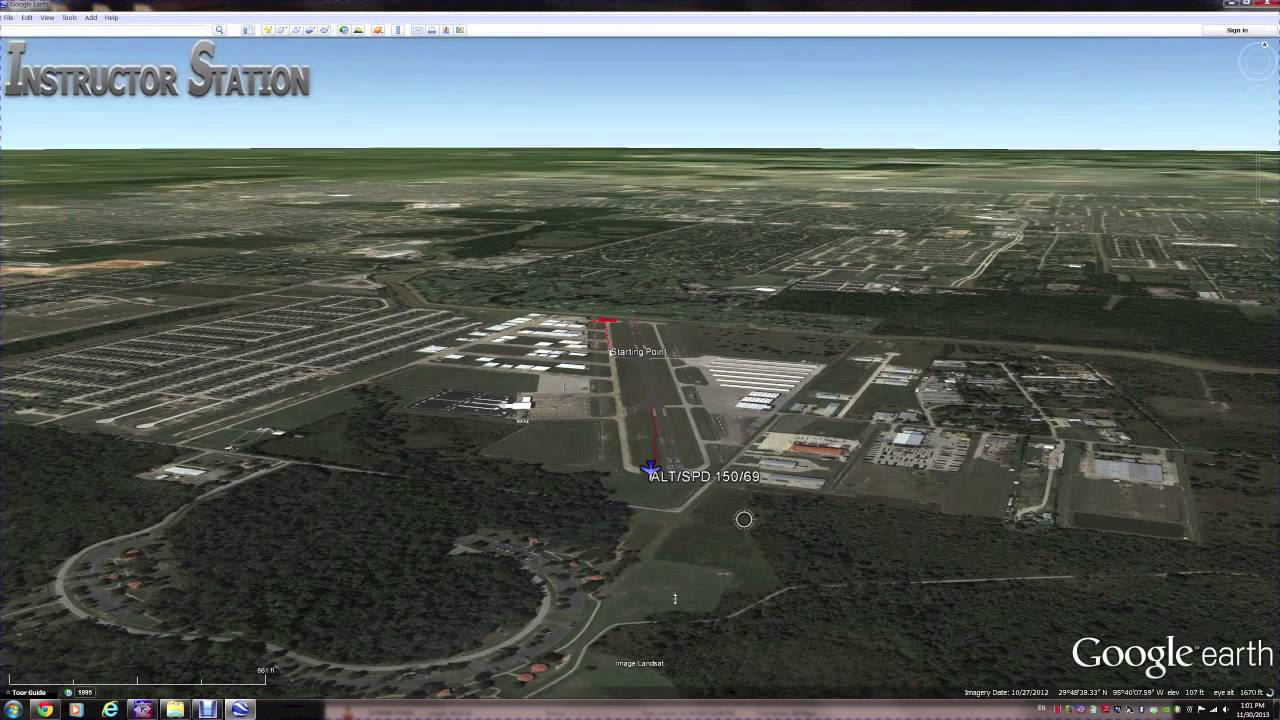Open the Windows Start button
This screenshot has height=720, width=1280.
click(x=13, y=709)
